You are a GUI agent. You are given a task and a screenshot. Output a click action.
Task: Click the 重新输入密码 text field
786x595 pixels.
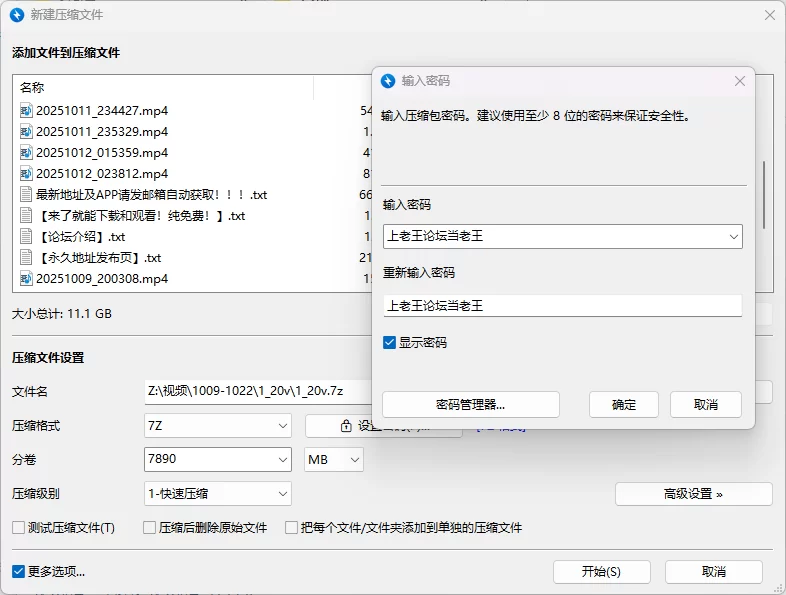pos(562,306)
